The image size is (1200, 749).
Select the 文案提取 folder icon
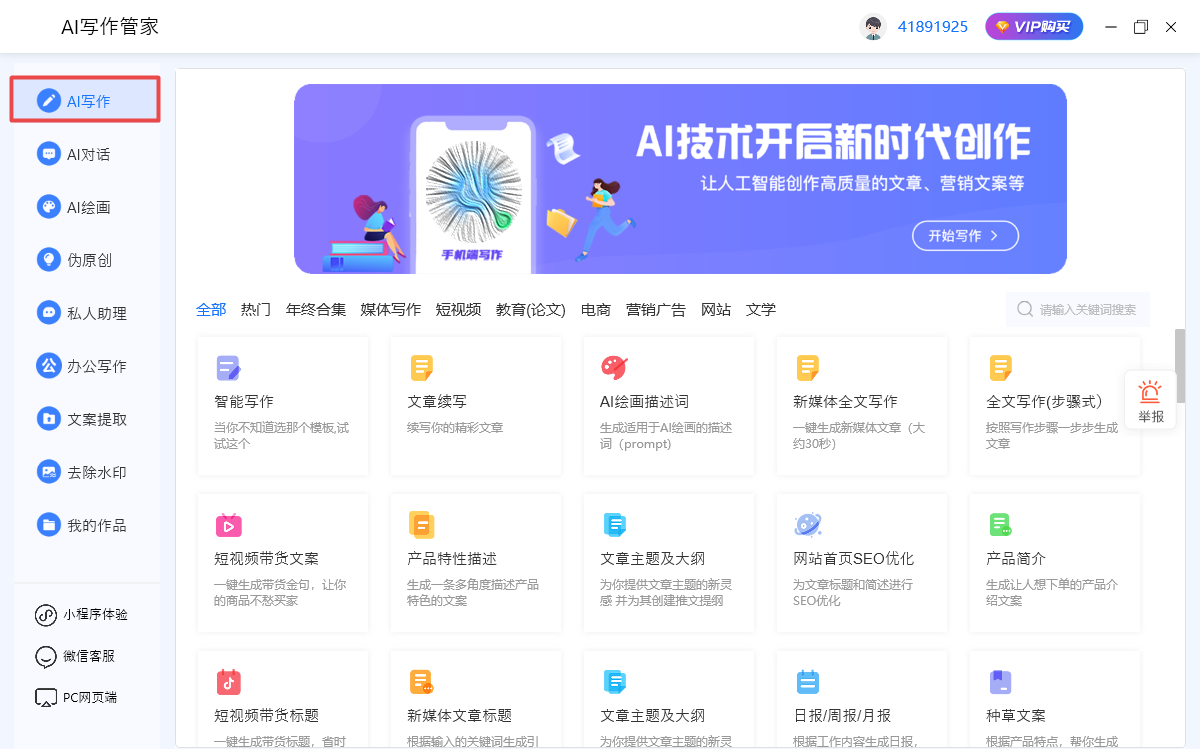coord(48,419)
